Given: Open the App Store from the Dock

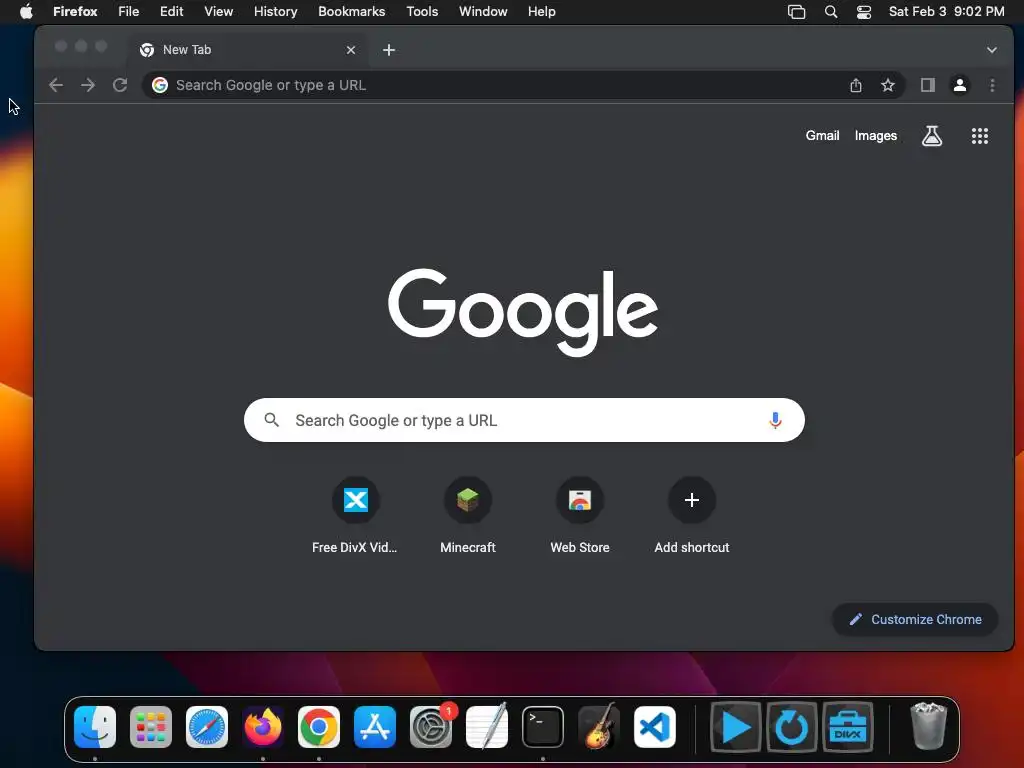Looking at the screenshot, I should pos(375,727).
